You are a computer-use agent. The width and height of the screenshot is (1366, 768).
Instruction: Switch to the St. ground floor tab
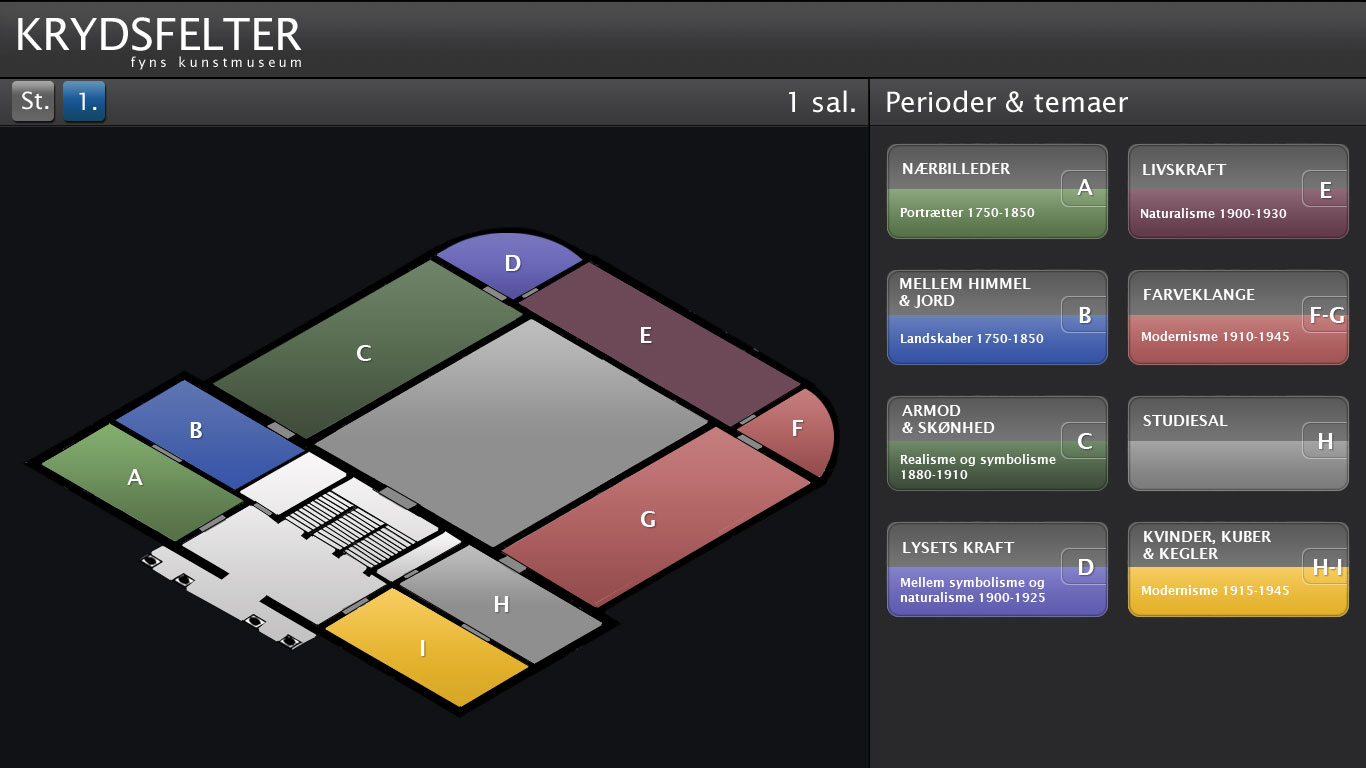point(34,102)
